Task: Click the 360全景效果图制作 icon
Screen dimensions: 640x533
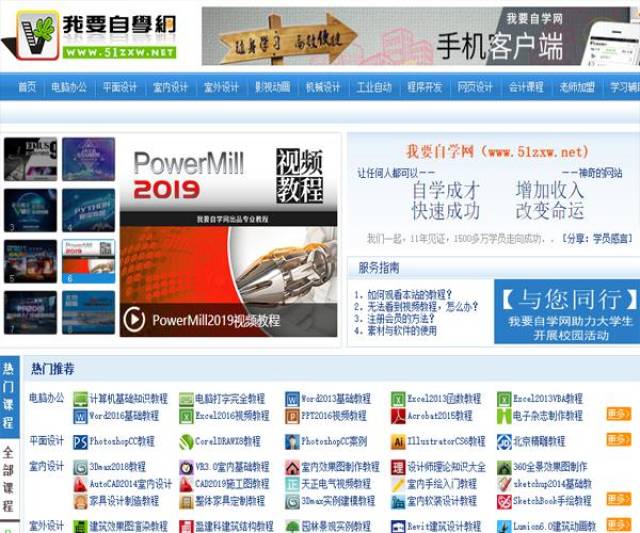Action: [x=504, y=467]
